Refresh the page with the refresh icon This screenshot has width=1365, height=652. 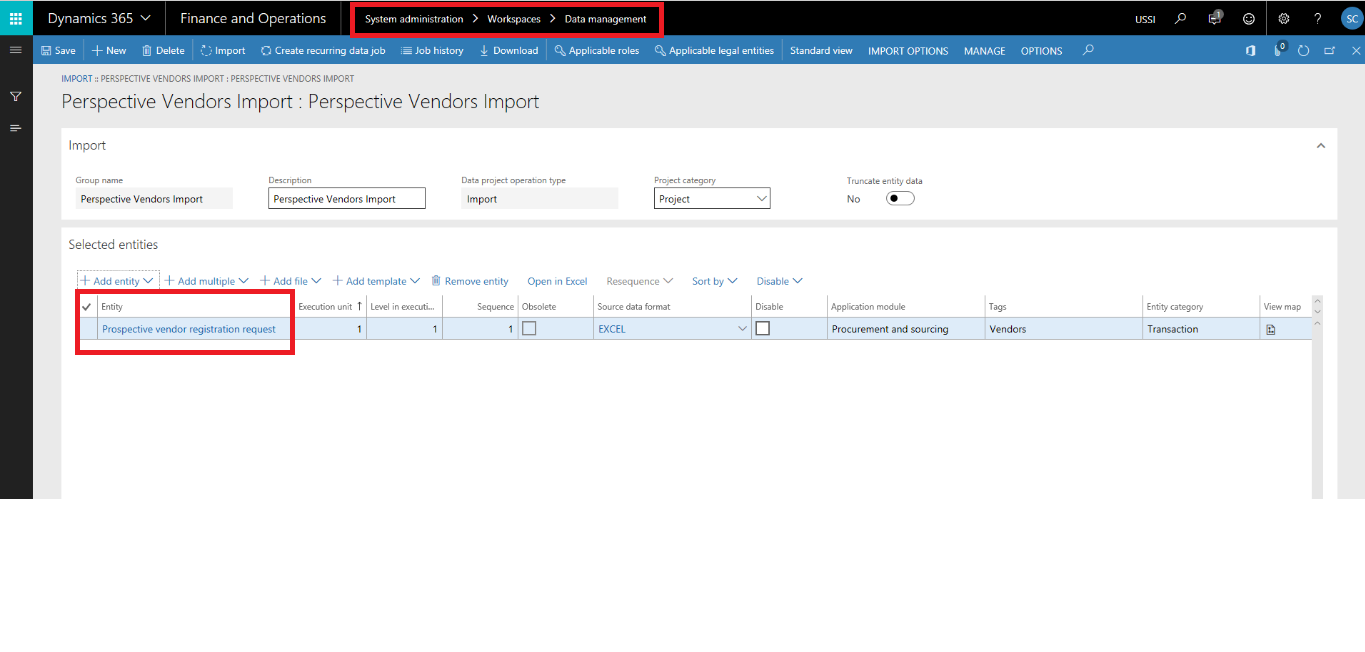(x=1303, y=50)
